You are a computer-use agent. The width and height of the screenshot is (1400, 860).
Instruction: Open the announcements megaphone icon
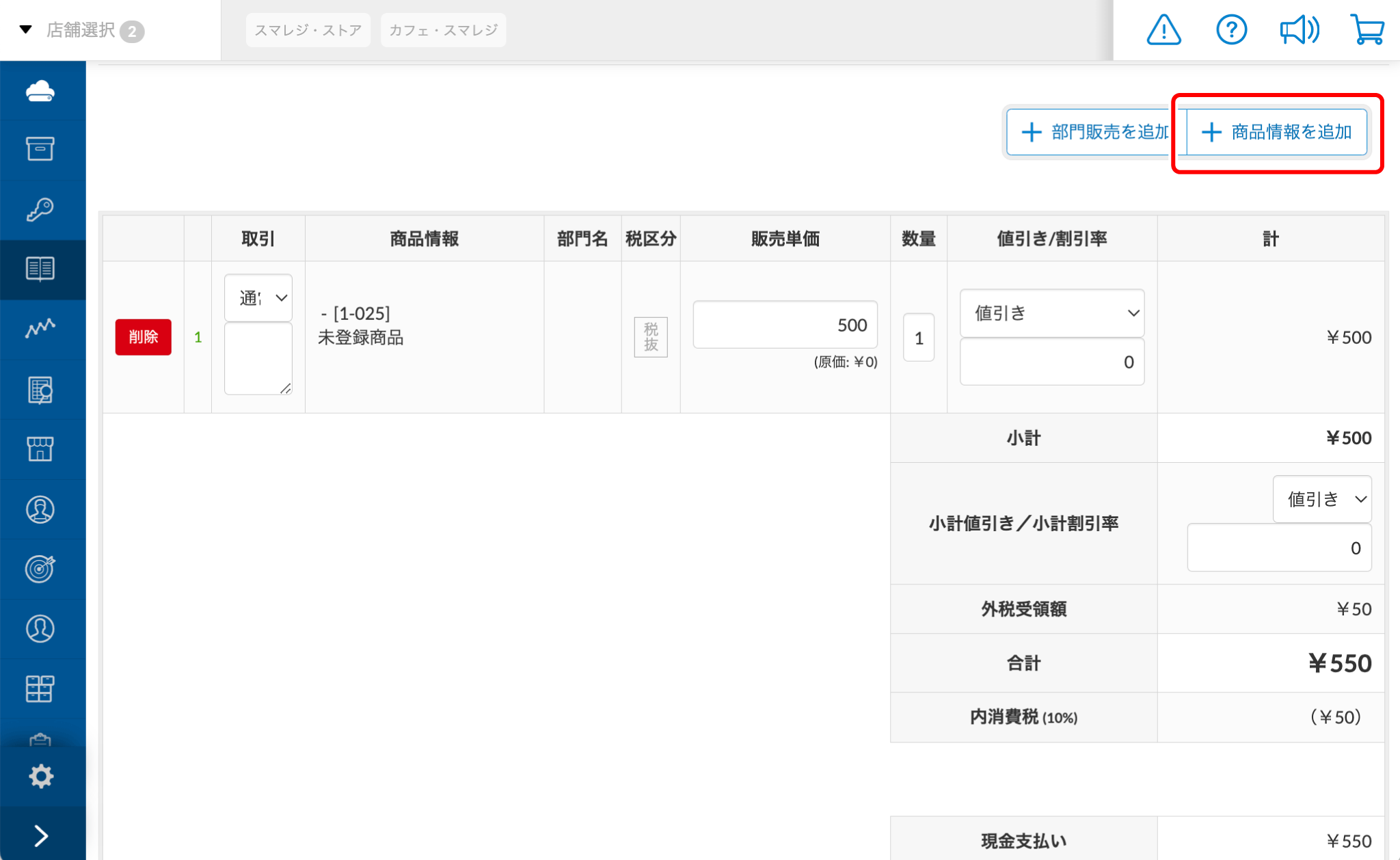1299,30
